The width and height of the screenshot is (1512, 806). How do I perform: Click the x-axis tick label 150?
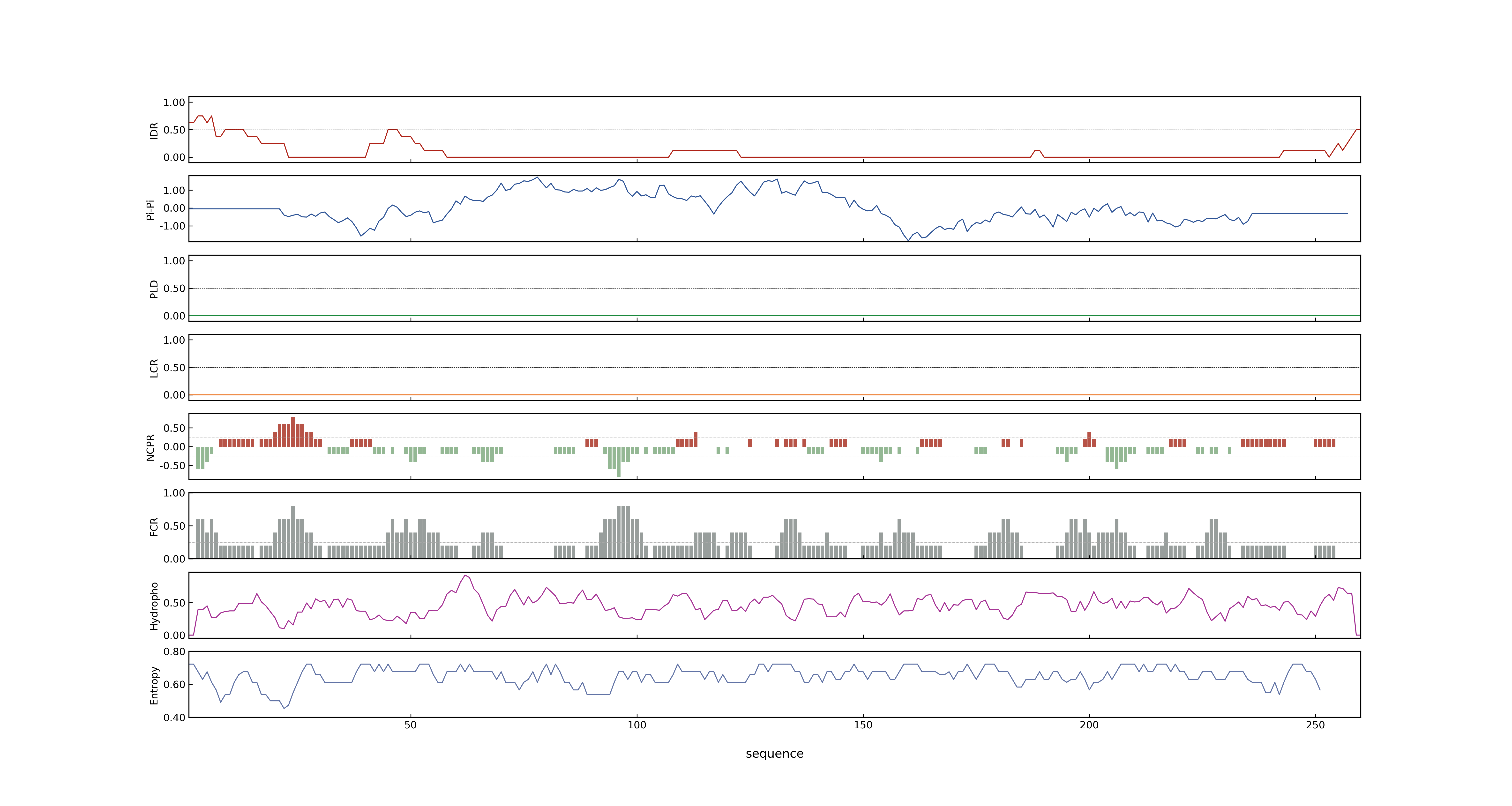pos(863,725)
